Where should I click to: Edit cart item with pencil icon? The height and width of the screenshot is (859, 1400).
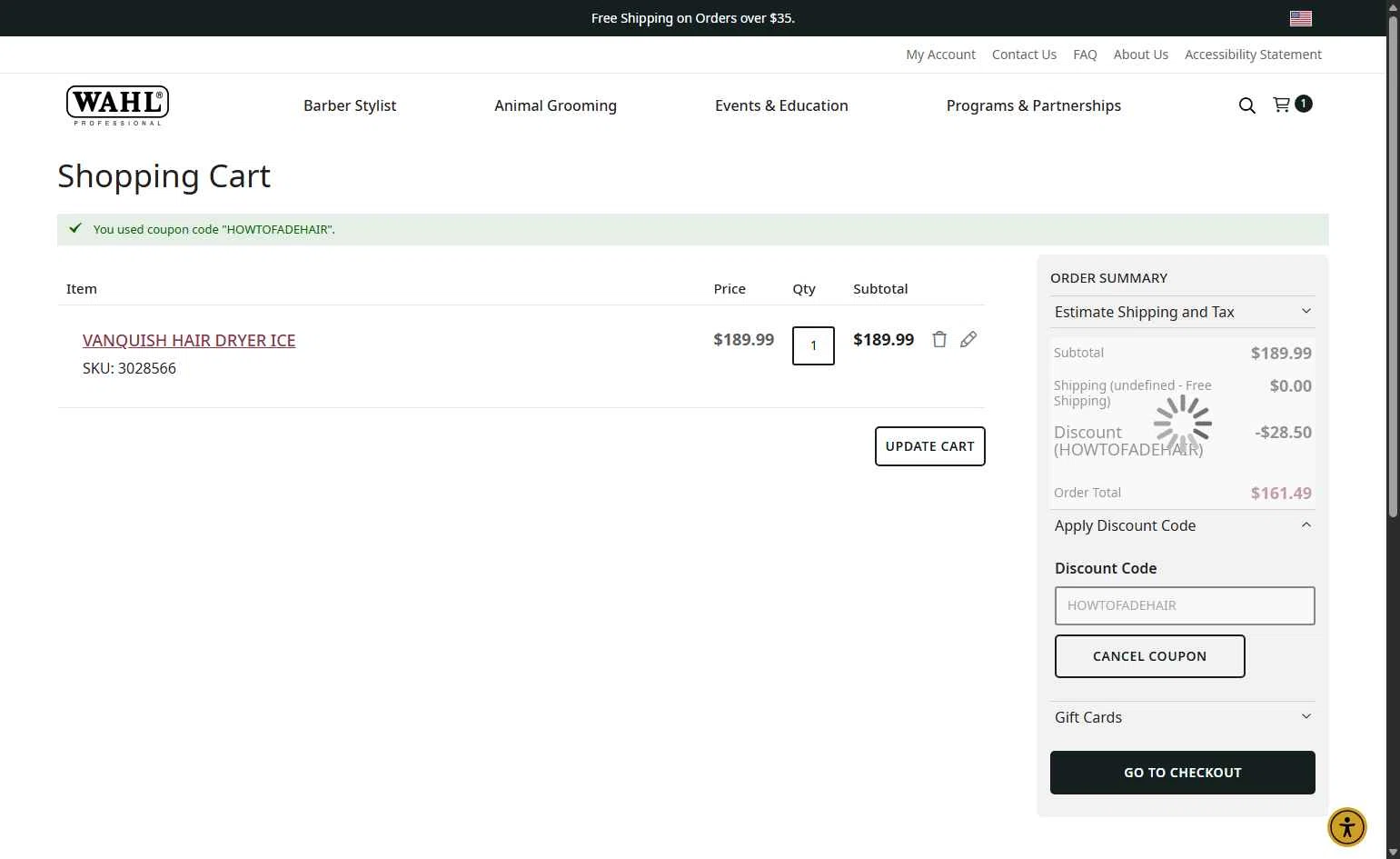pos(968,339)
